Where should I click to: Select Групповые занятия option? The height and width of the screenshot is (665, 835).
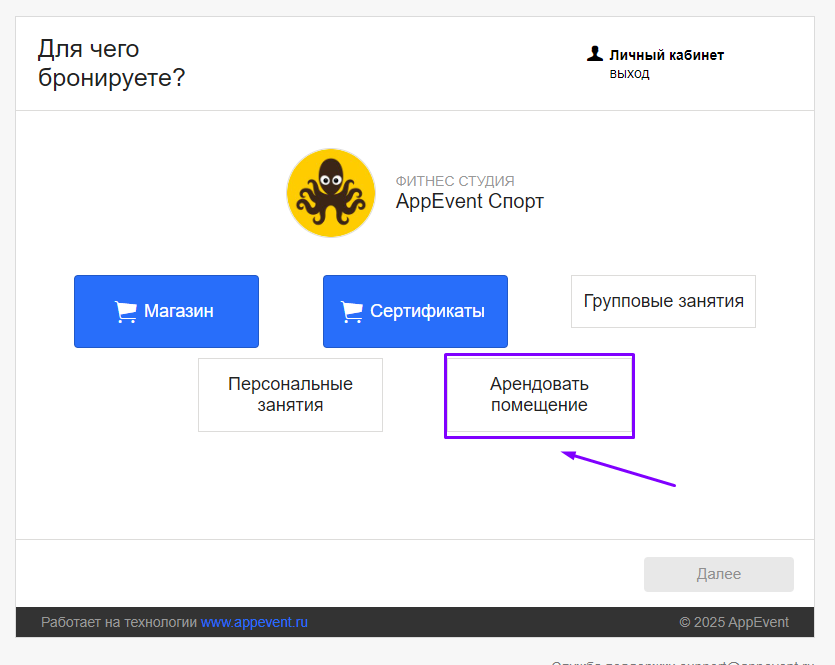pos(663,301)
